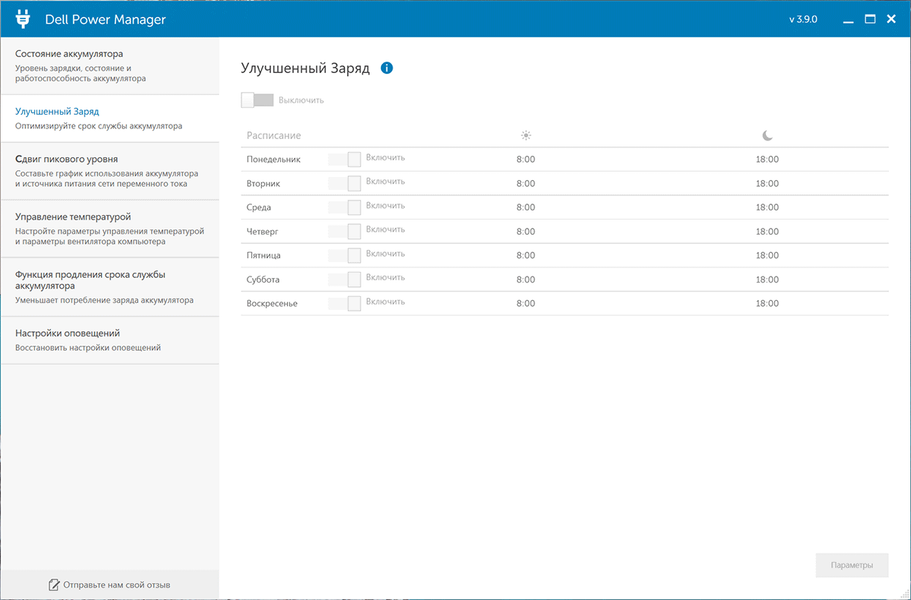Click Четверг end time 18:00

point(767,231)
